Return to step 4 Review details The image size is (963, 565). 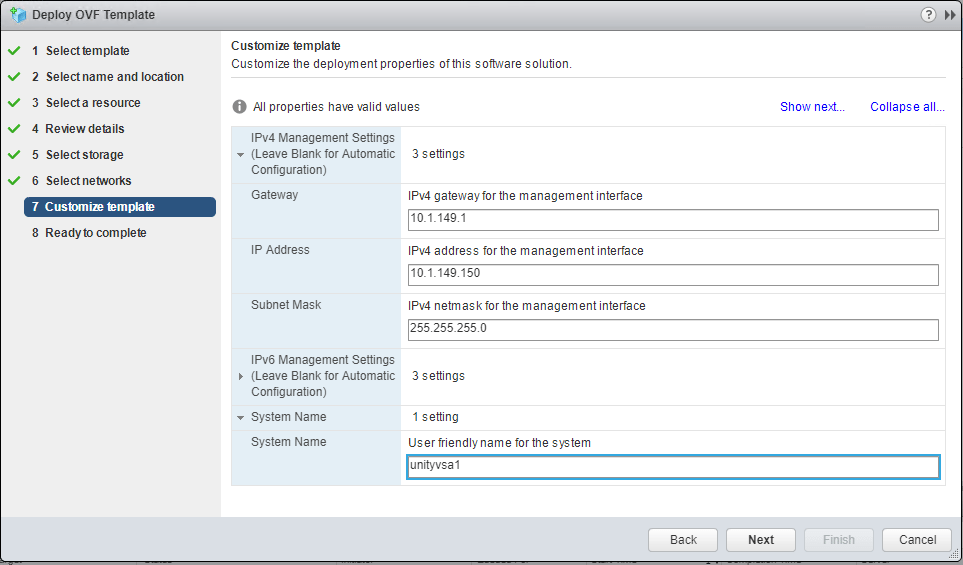click(85, 129)
